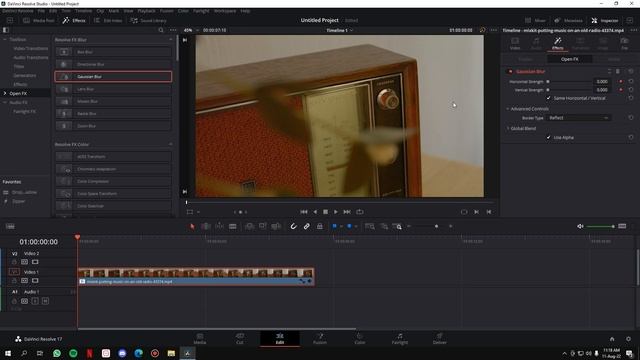The height and width of the screenshot is (360, 640).
Task: Collapse Global Blend section
Action: tap(508, 129)
